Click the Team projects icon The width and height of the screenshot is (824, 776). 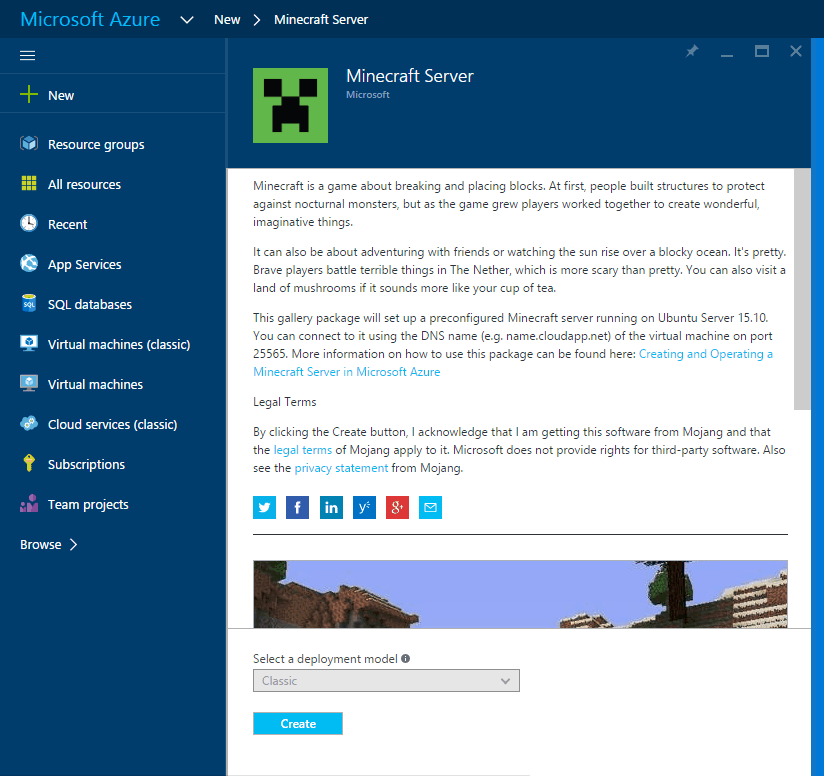tap(29, 503)
